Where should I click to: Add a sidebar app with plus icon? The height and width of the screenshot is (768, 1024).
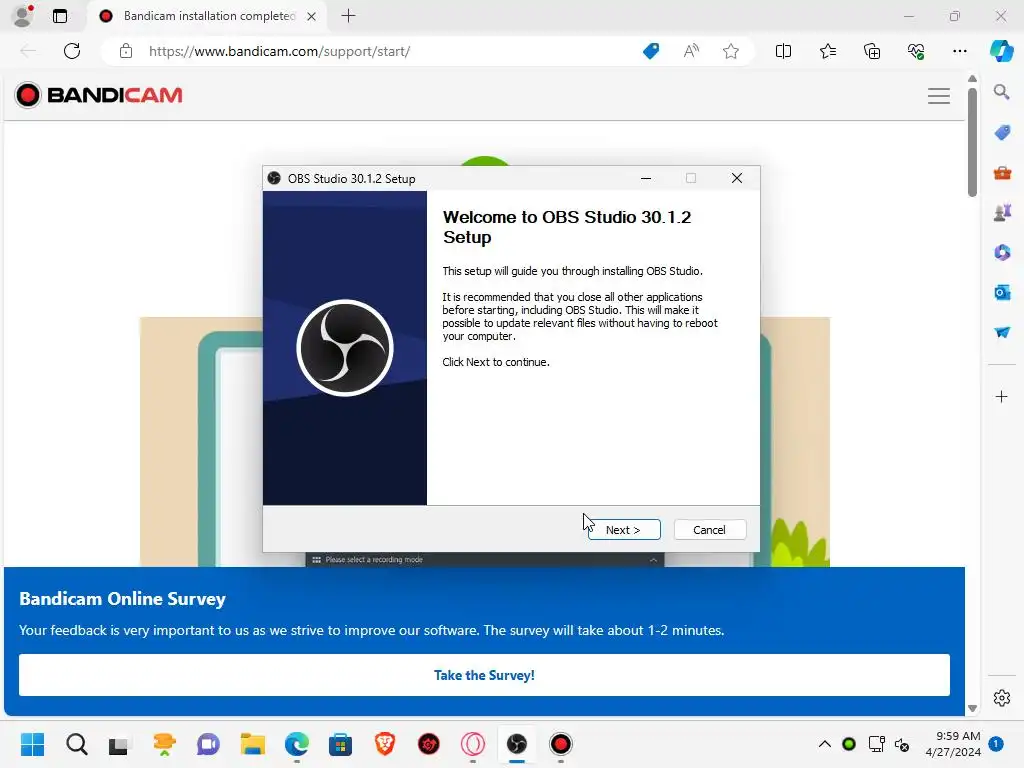1001,396
